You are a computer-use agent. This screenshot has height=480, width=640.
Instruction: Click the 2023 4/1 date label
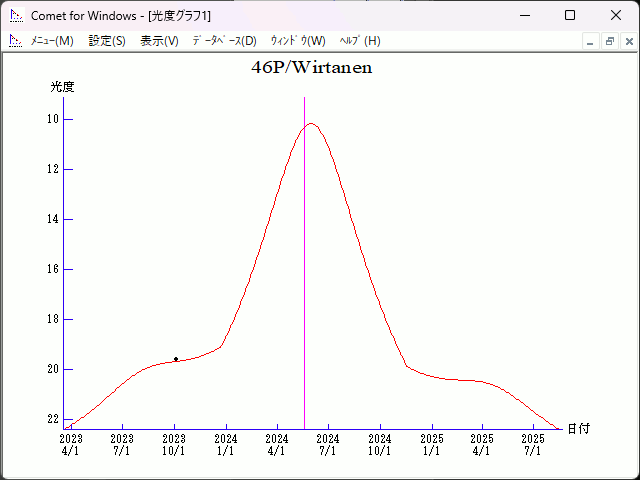(x=71, y=445)
